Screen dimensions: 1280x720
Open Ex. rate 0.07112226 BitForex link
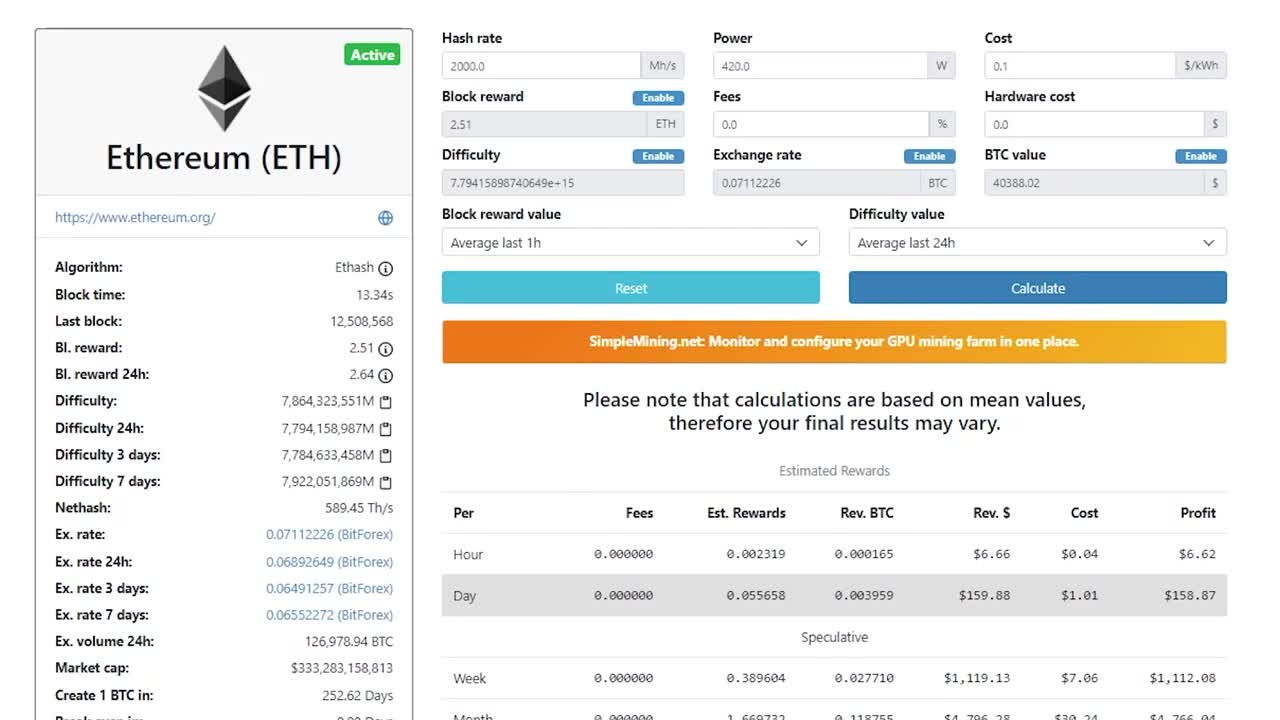[329, 535]
